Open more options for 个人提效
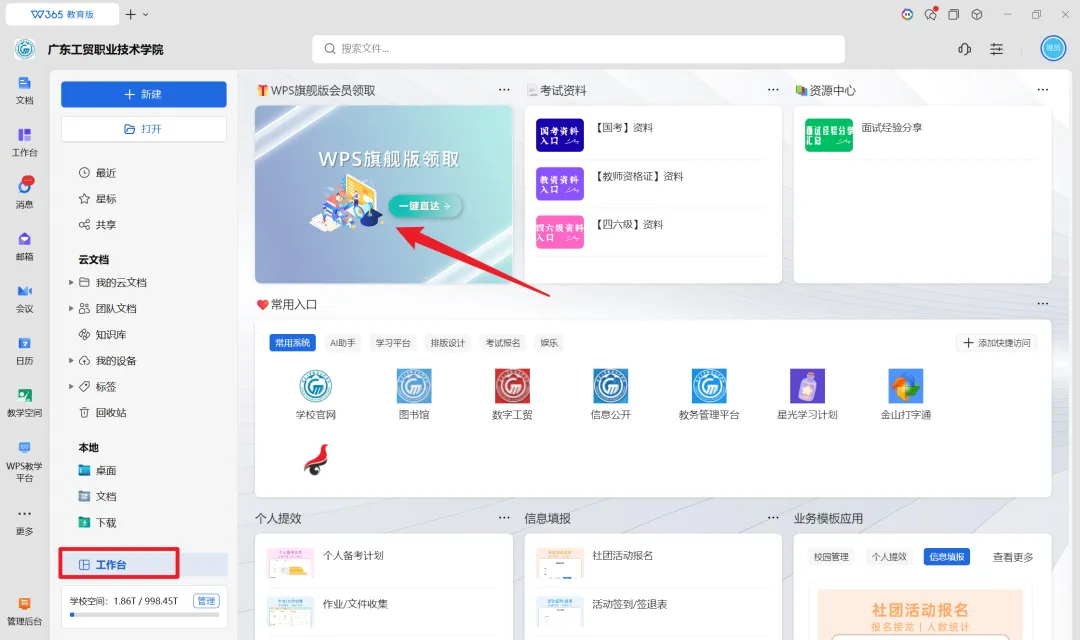Image resolution: width=1080 pixels, height=640 pixels. coord(504,518)
